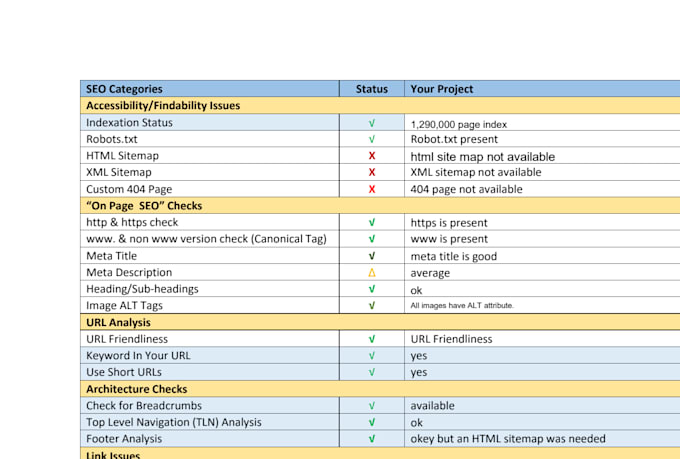Click the '1,290,000 page index' cell
This screenshot has width=680, height=459.
point(542,123)
